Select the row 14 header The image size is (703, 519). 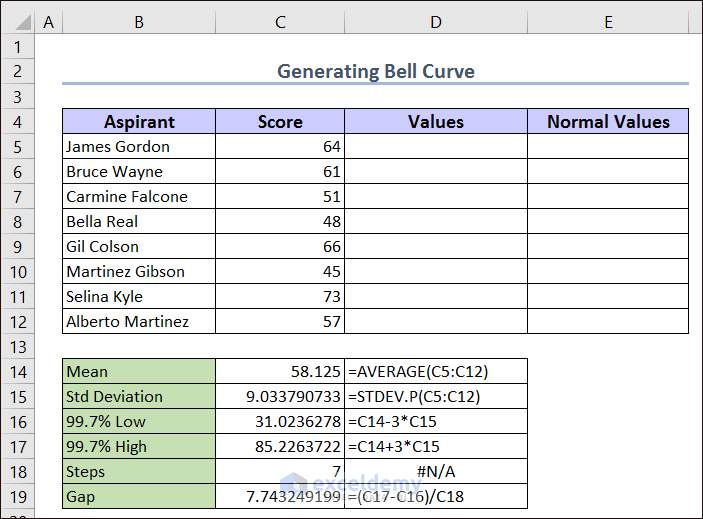coord(18,371)
